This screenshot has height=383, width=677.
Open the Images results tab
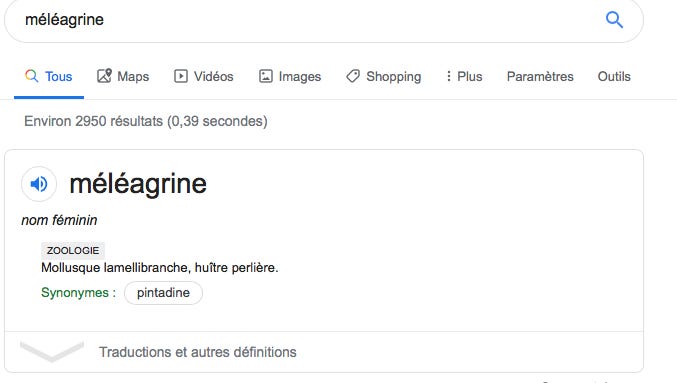pyautogui.click(x=290, y=76)
